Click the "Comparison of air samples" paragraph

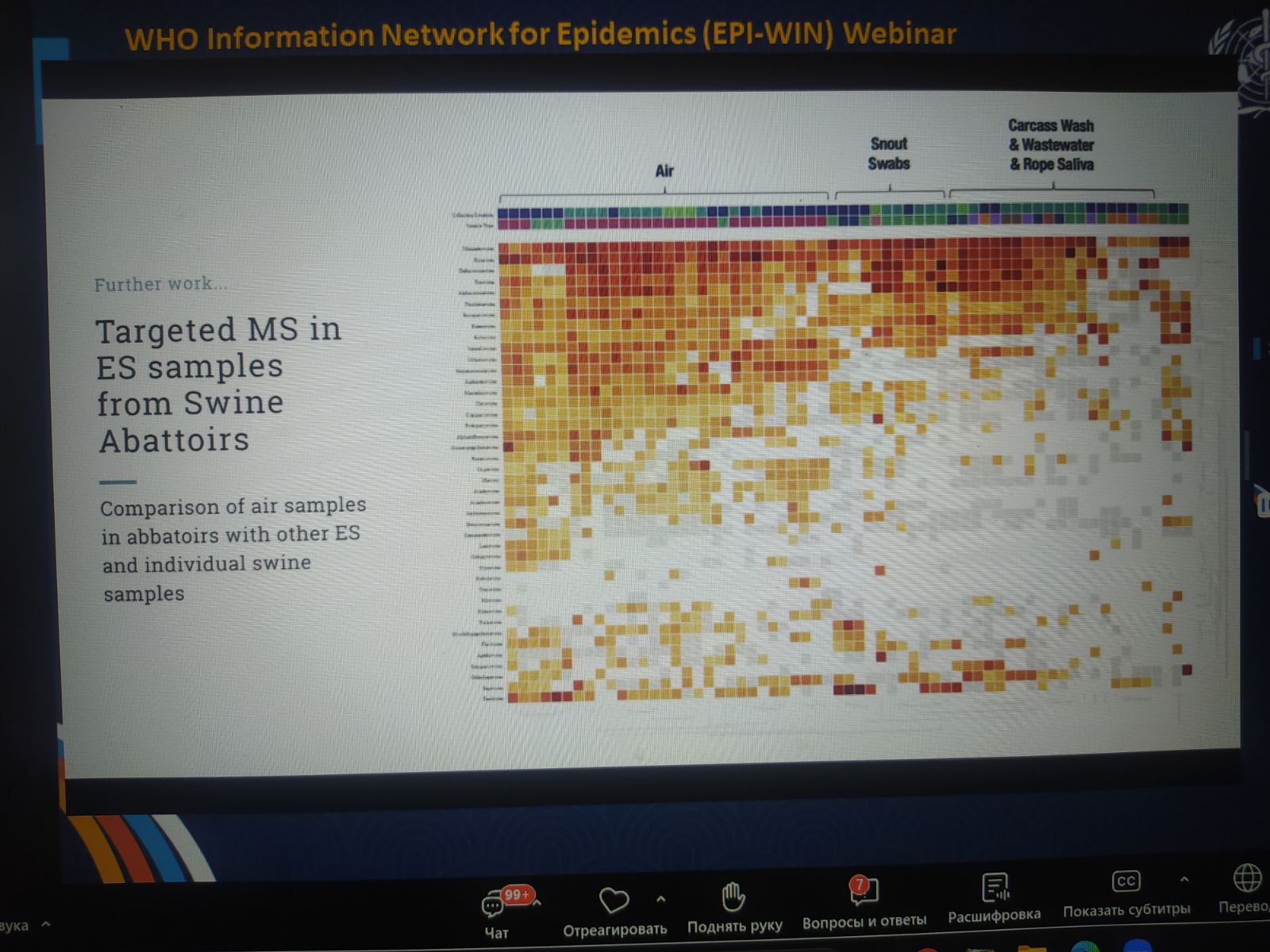coord(232,549)
